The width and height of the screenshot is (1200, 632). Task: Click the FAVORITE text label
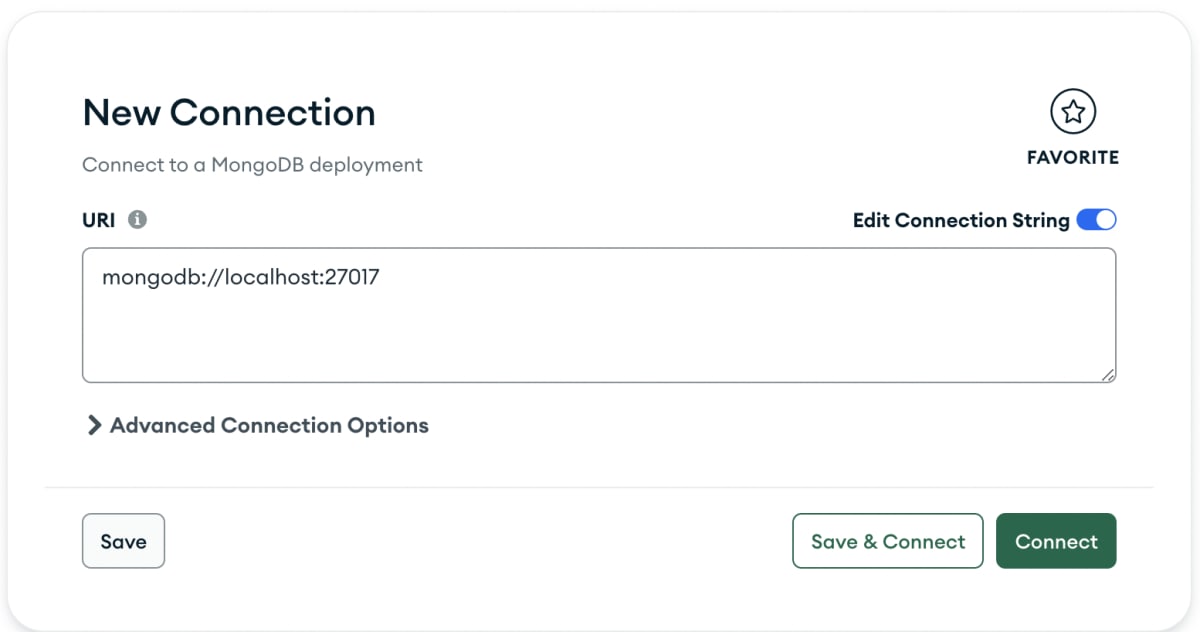[1073, 157]
